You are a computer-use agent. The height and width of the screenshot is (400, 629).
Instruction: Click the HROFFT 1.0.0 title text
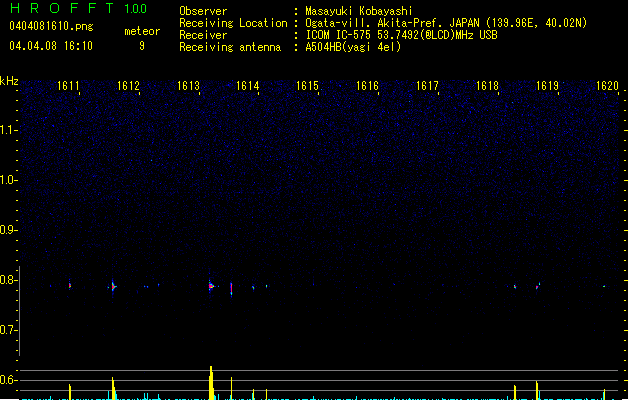coord(79,8)
